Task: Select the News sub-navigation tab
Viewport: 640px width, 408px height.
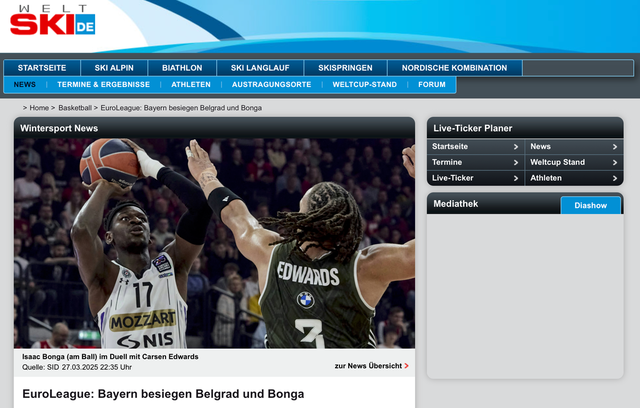Action: (x=25, y=85)
